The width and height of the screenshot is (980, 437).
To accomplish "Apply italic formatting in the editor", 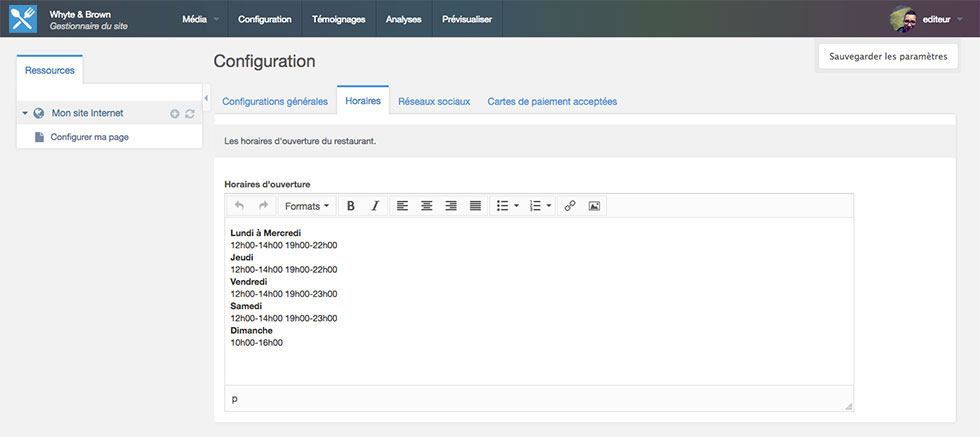I will coord(375,206).
